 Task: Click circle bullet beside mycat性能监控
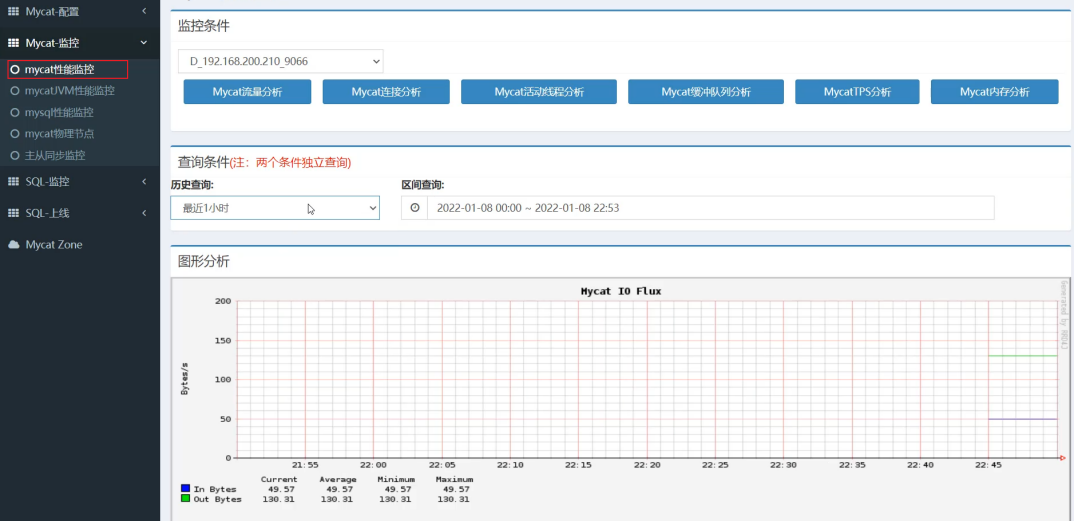point(15,69)
